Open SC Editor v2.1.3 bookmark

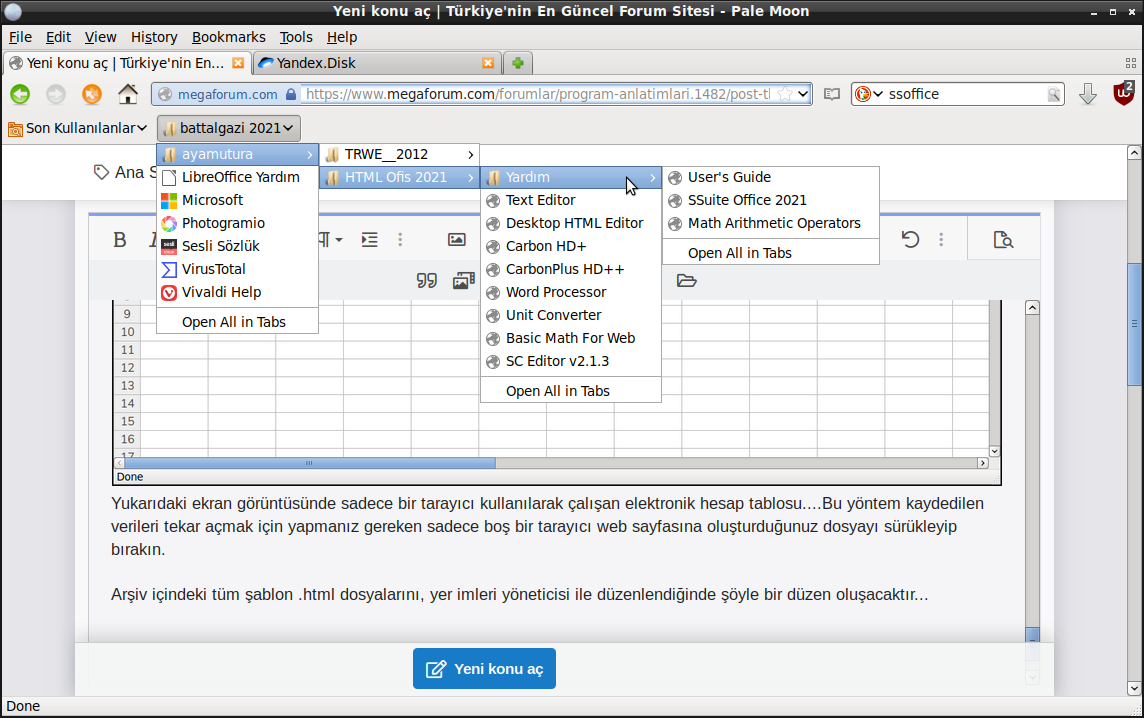571,361
